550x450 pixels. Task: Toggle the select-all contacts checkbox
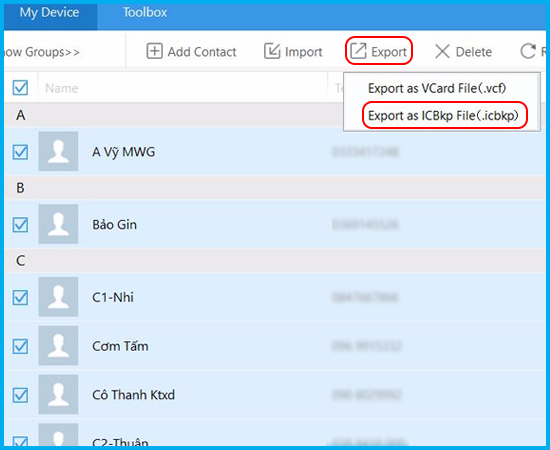click(20, 87)
